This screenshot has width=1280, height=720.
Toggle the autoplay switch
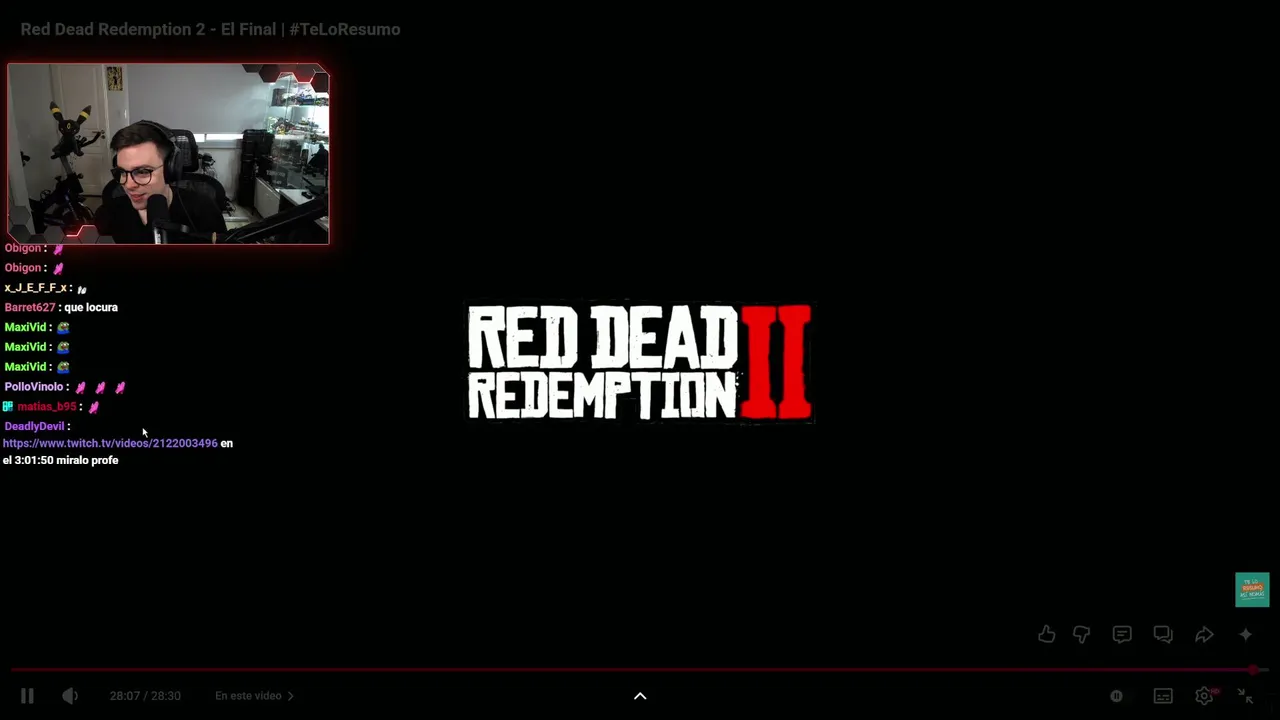[1116, 696]
